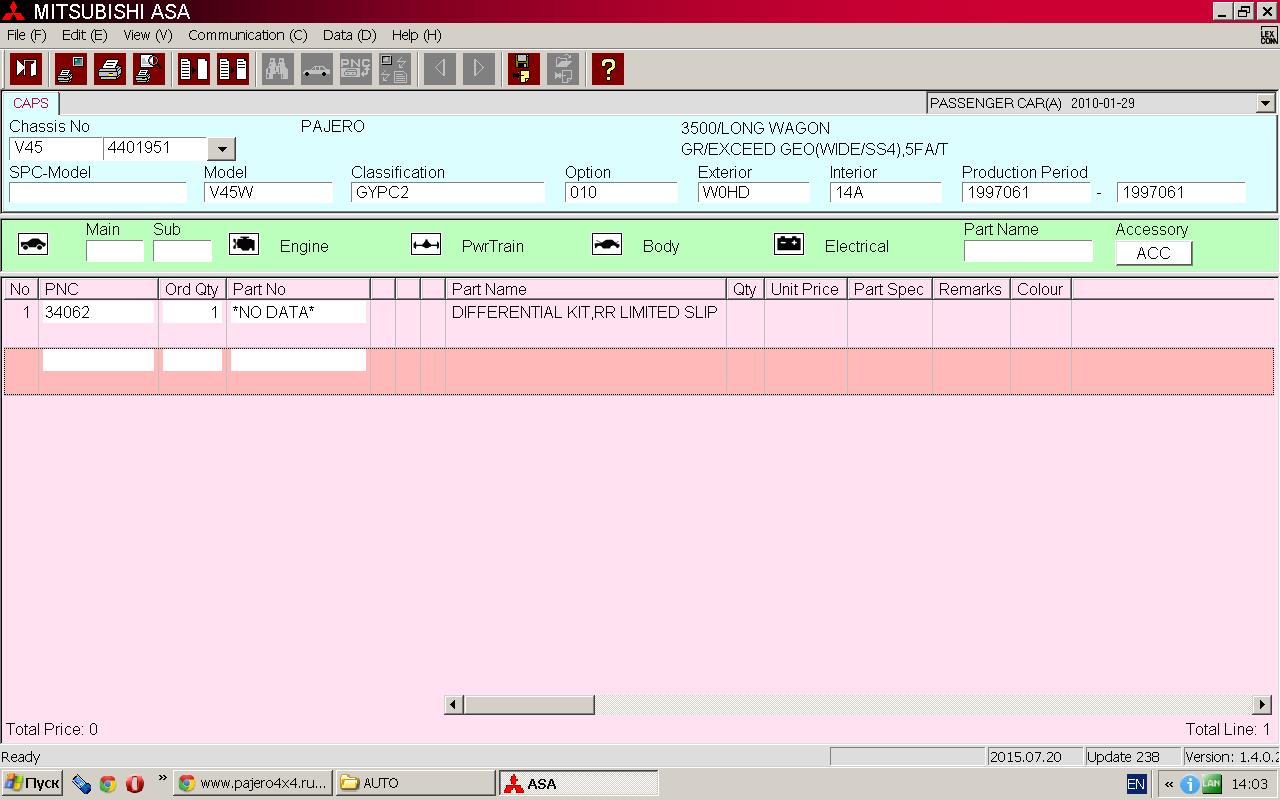This screenshot has width=1280, height=800.
Task: Open print preview with magnifier icon
Action: click(149, 69)
